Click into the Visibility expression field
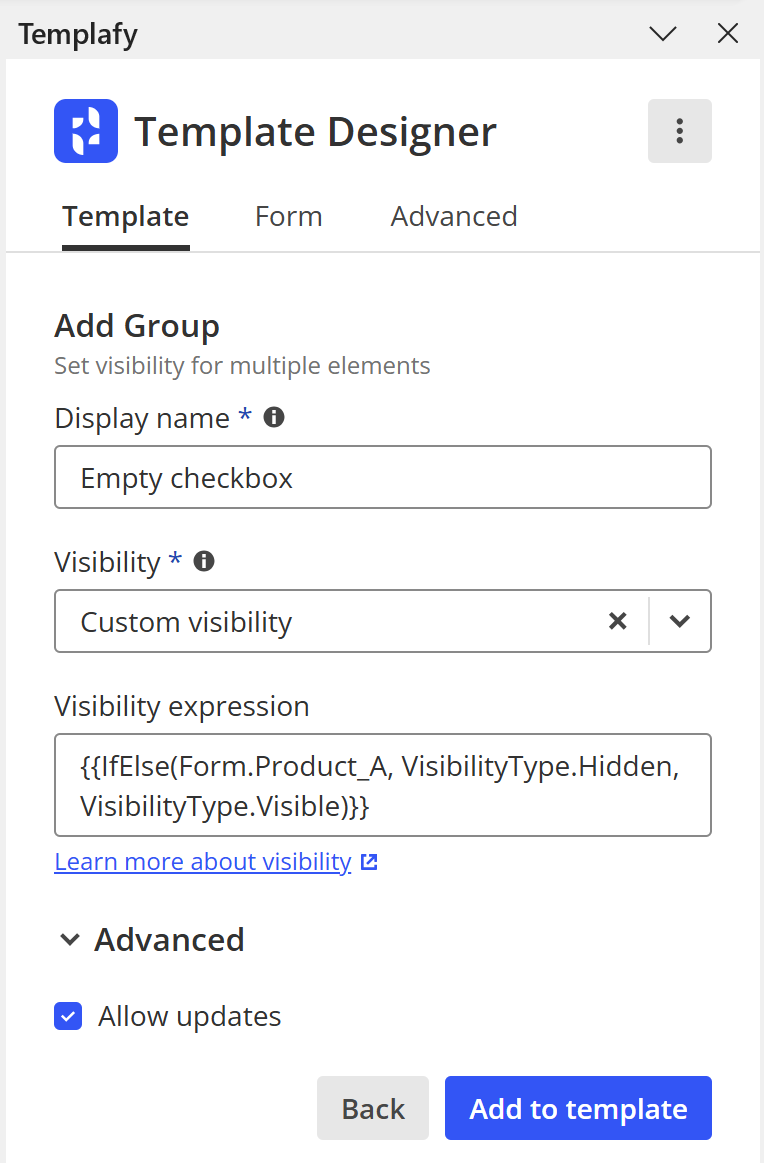The image size is (764, 1163). tap(383, 785)
